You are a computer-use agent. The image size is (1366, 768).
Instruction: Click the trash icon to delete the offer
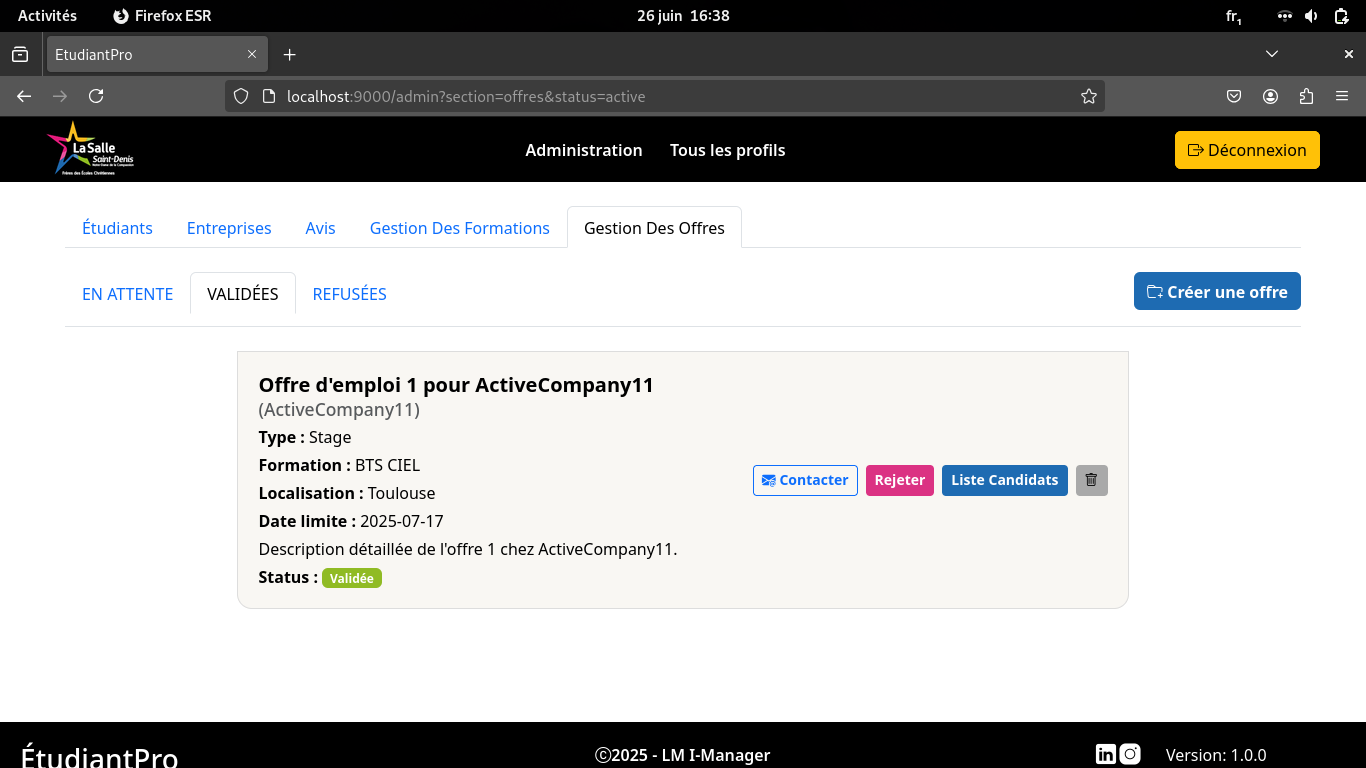click(x=1091, y=480)
